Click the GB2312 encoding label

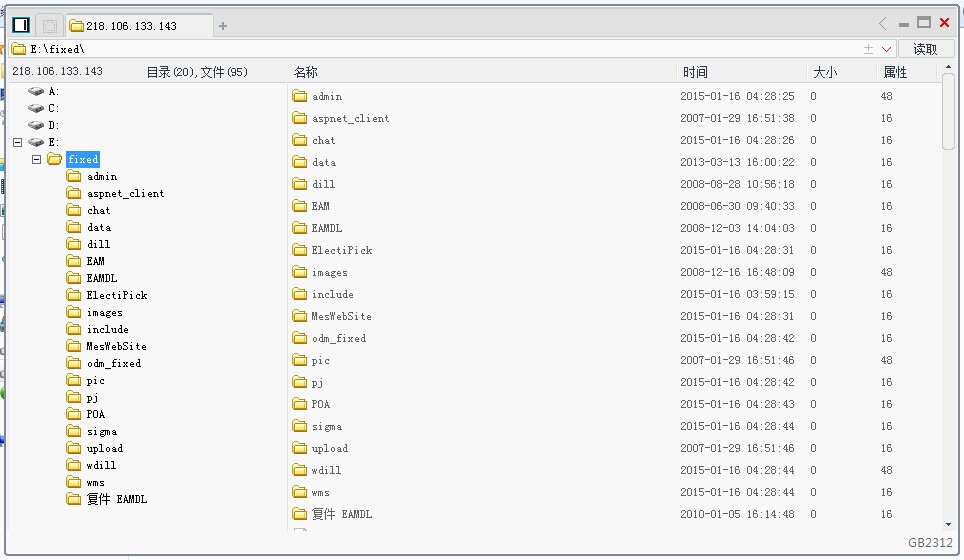930,542
